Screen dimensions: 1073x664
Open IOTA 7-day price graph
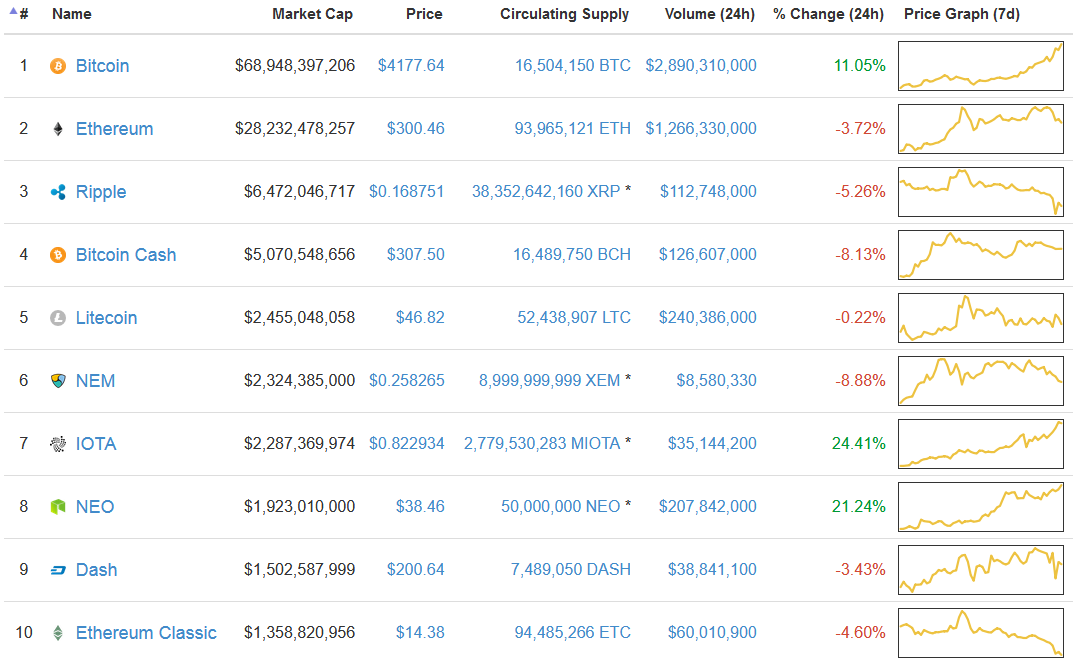[x=981, y=444]
